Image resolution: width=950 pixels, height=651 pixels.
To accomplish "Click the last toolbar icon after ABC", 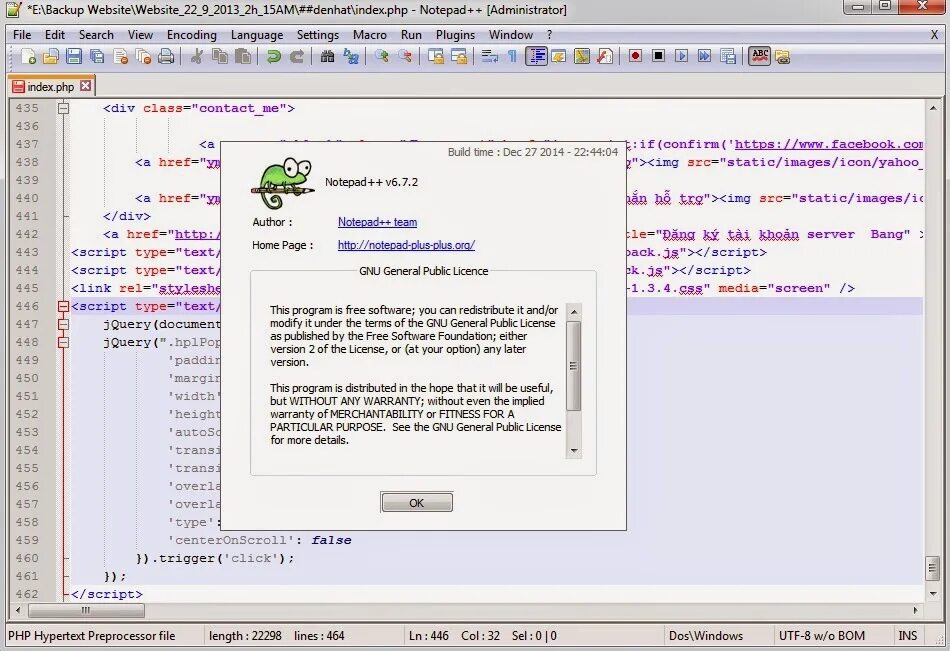I will [x=783, y=57].
